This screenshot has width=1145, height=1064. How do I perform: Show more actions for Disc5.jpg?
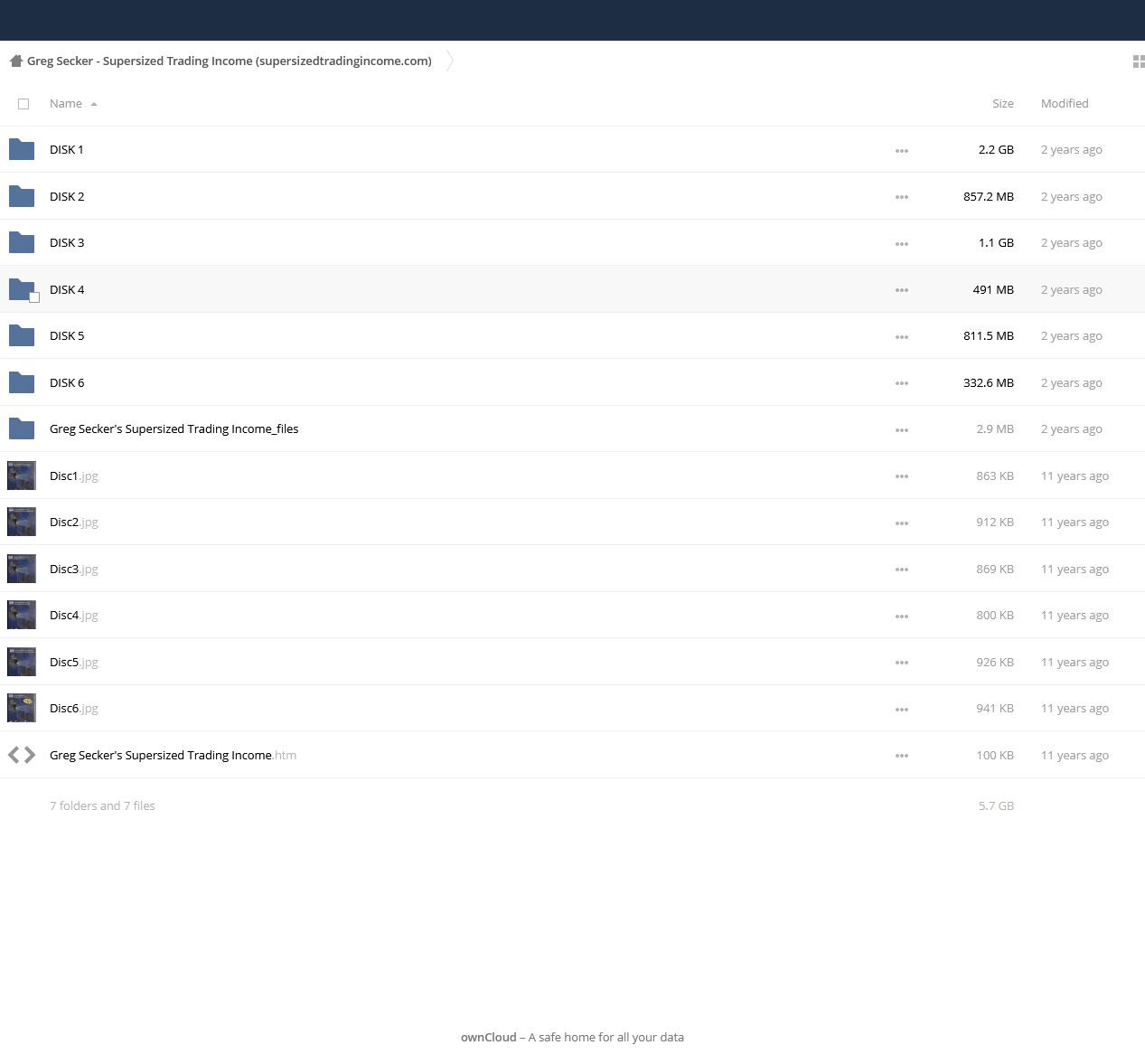pyautogui.click(x=902, y=663)
